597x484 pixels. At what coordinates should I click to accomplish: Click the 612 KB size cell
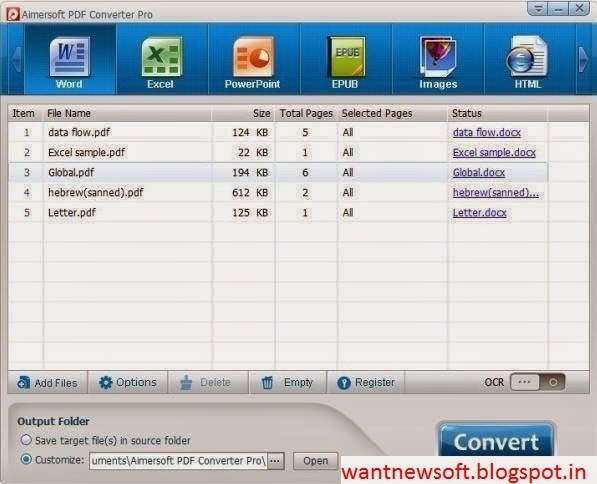pos(244,193)
